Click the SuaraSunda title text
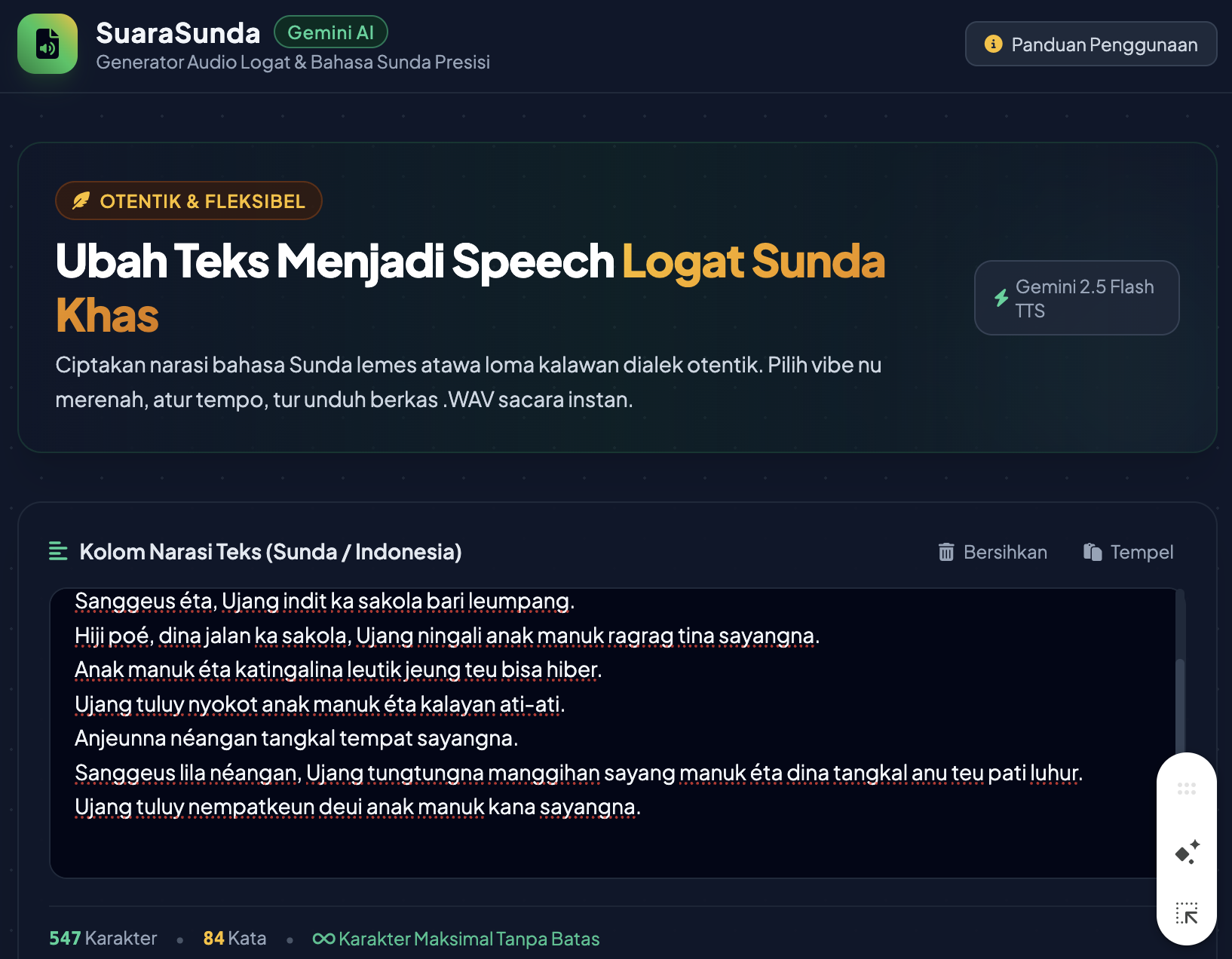This screenshot has width=1232, height=959. tap(178, 32)
